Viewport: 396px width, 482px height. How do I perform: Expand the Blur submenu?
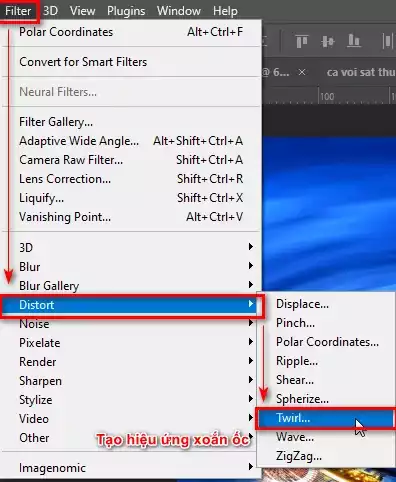point(131,267)
